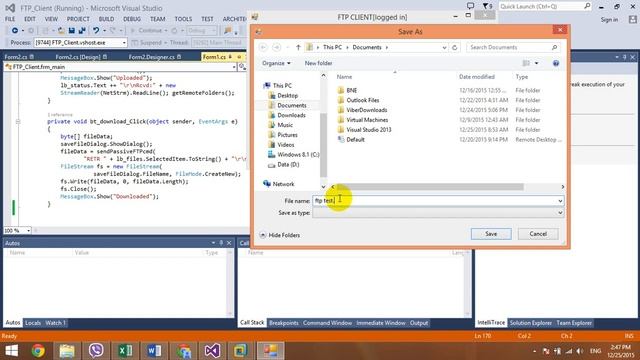The image size is (640, 360).
Task: Click the volume speaker icon in system tray
Action: point(580,351)
